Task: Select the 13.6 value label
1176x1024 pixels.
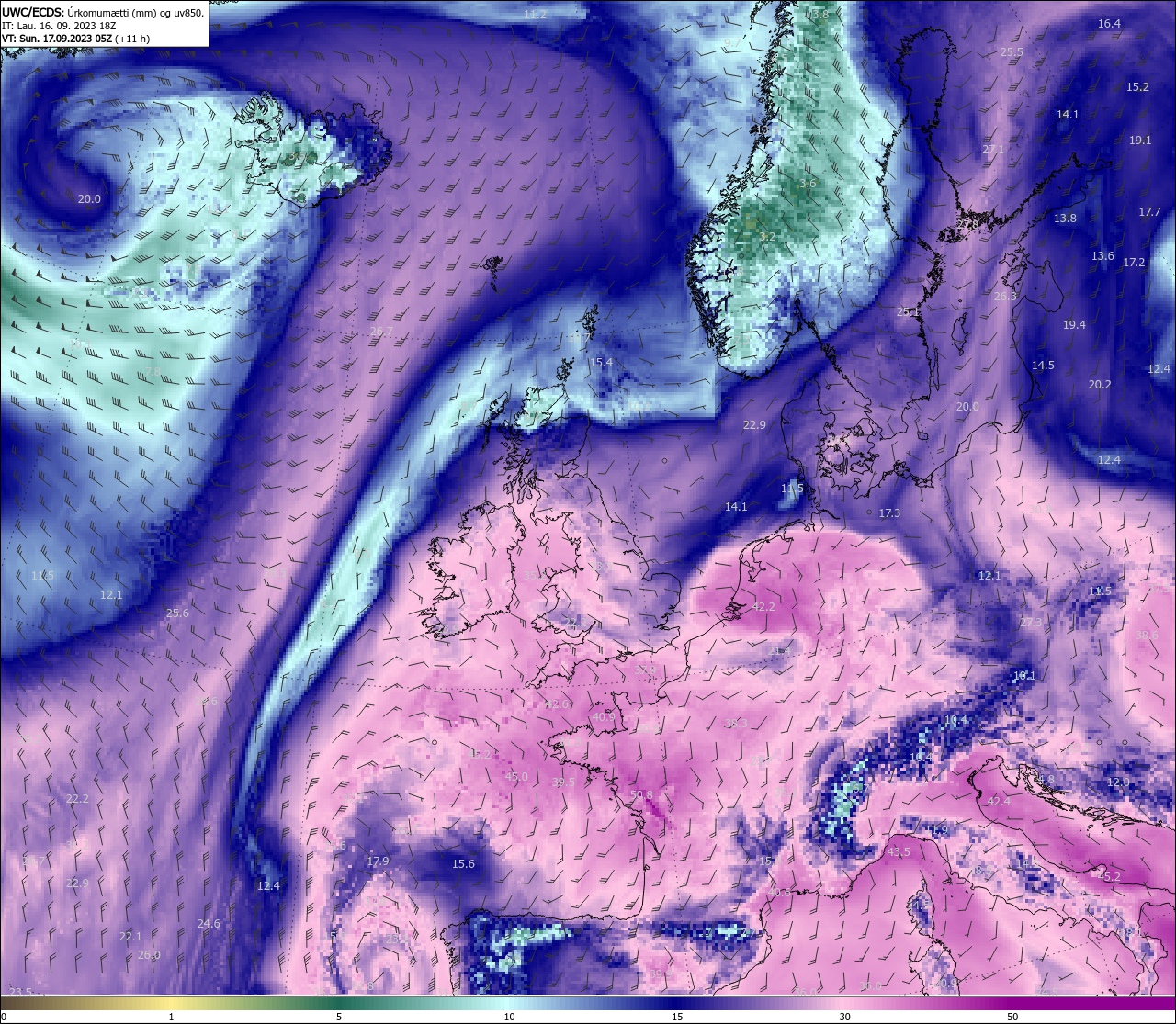Action: (1102, 256)
